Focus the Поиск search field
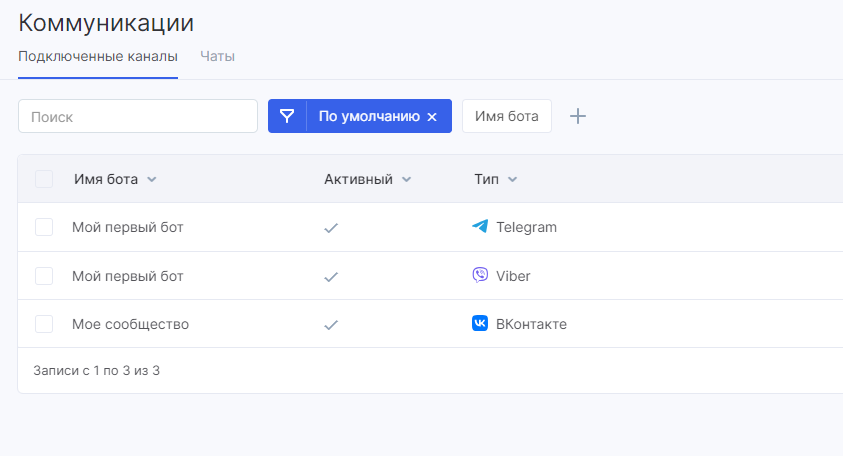This screenshot has width=843, height=456. point(138,116)
